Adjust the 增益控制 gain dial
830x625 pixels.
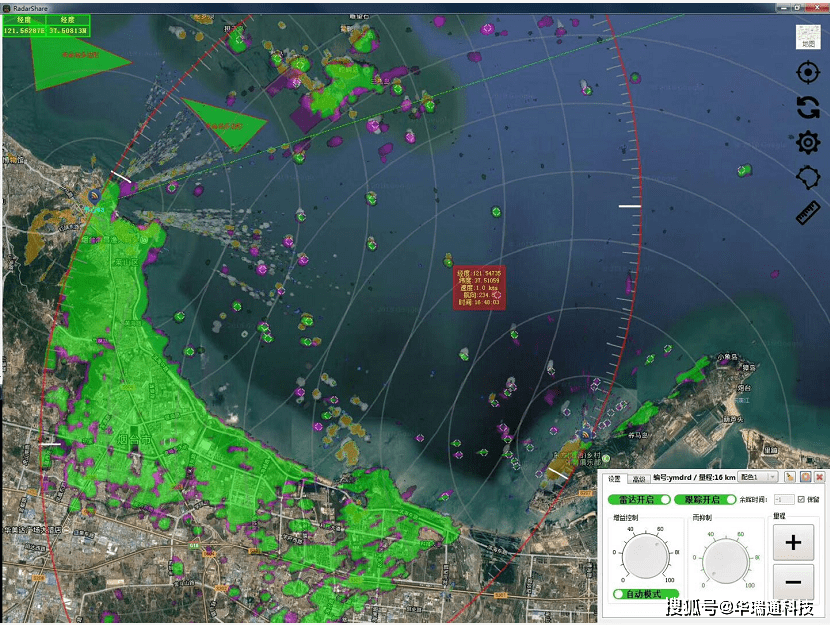(645, 555)
